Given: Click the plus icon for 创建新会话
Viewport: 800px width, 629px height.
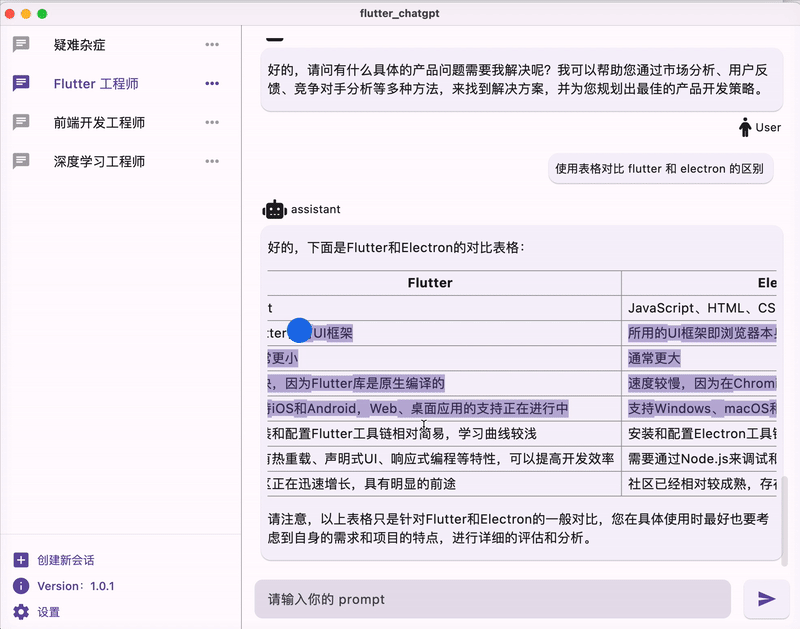Looking at the screenshot, I should coord(21,560).
